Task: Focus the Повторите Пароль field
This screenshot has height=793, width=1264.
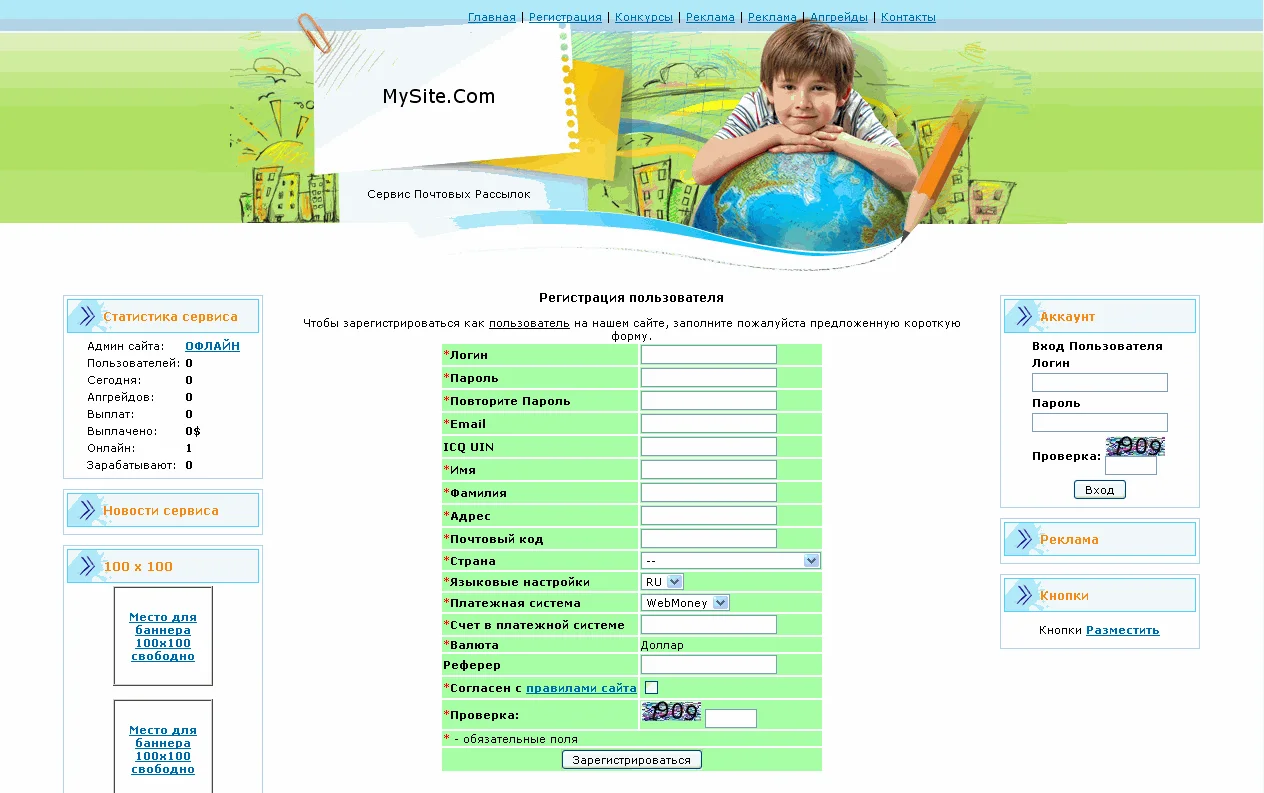Action: [x=709, y=400]
